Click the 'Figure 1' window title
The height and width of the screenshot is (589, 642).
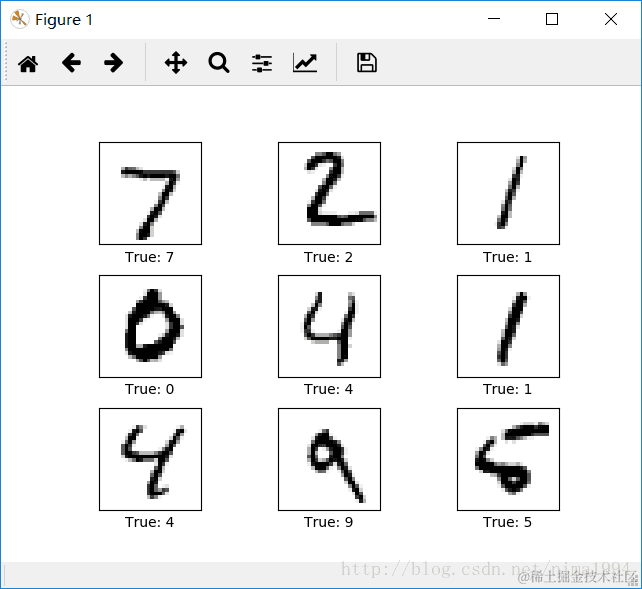(64, 20)
